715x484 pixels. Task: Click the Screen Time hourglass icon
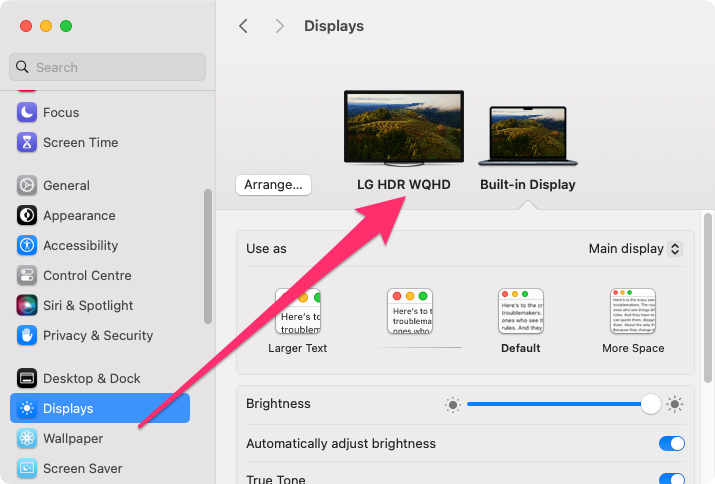27,143
